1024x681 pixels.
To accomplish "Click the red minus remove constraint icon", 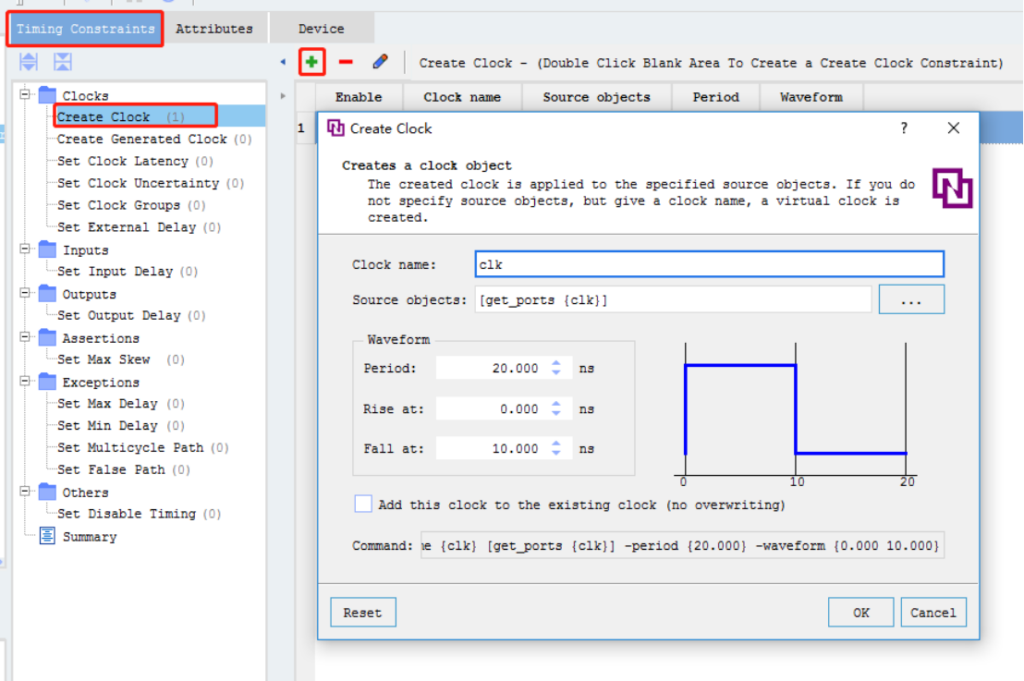I will tap(346, 62).
